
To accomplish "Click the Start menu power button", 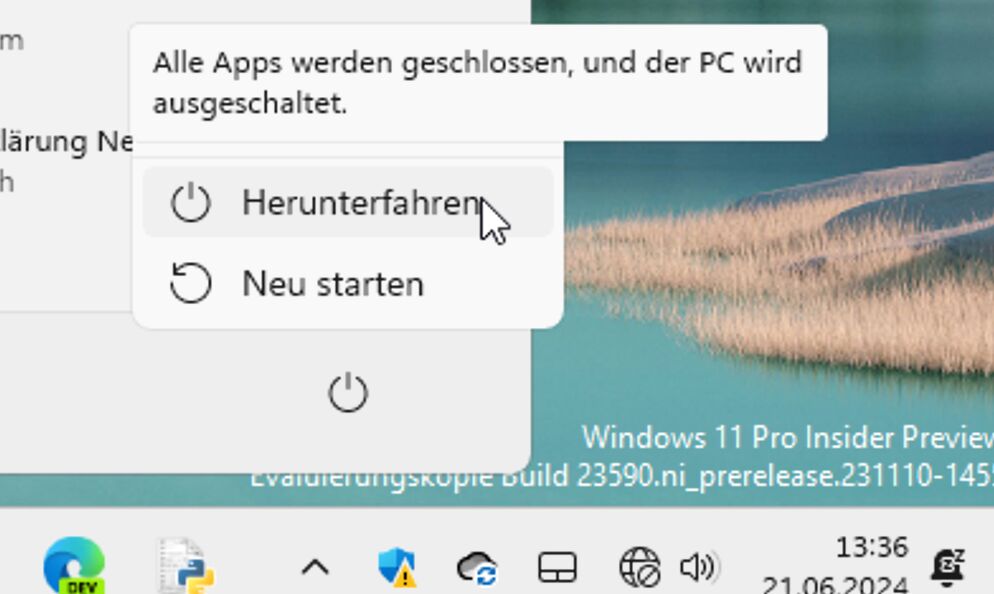I will [348, 393].
